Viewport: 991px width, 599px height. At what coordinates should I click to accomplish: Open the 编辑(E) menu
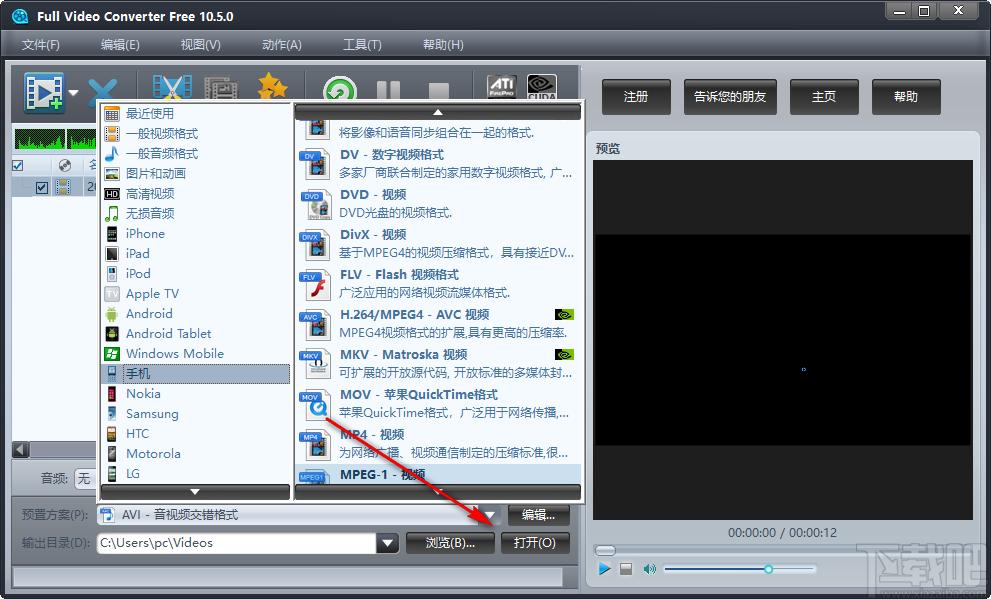tap(120, 45)
